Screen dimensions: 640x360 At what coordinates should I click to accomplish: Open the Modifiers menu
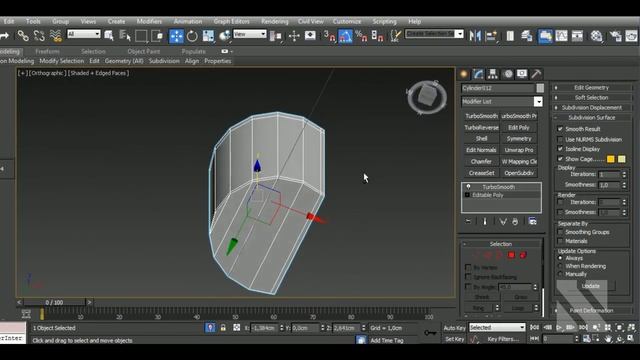(x=149, y=21)
